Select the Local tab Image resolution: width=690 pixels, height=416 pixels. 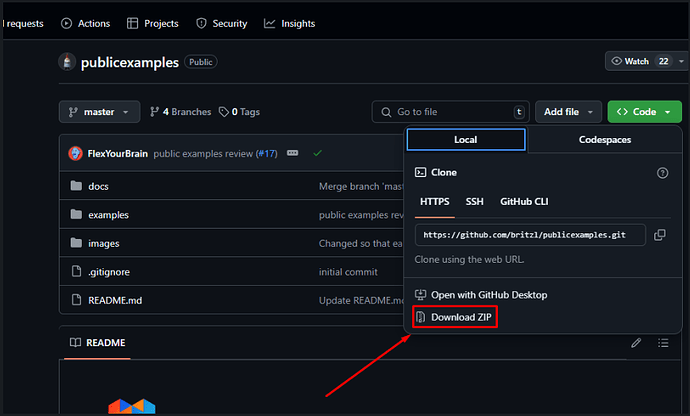click(466, 140)
